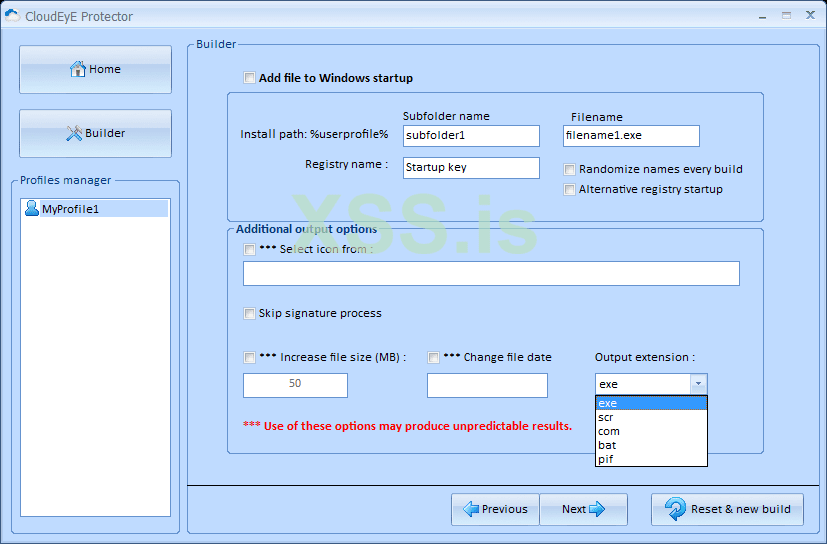Image resolution: width=827 pixels, height=544 pixels.
Task: Edit the Subfolder name field
Action: [471, 136]
